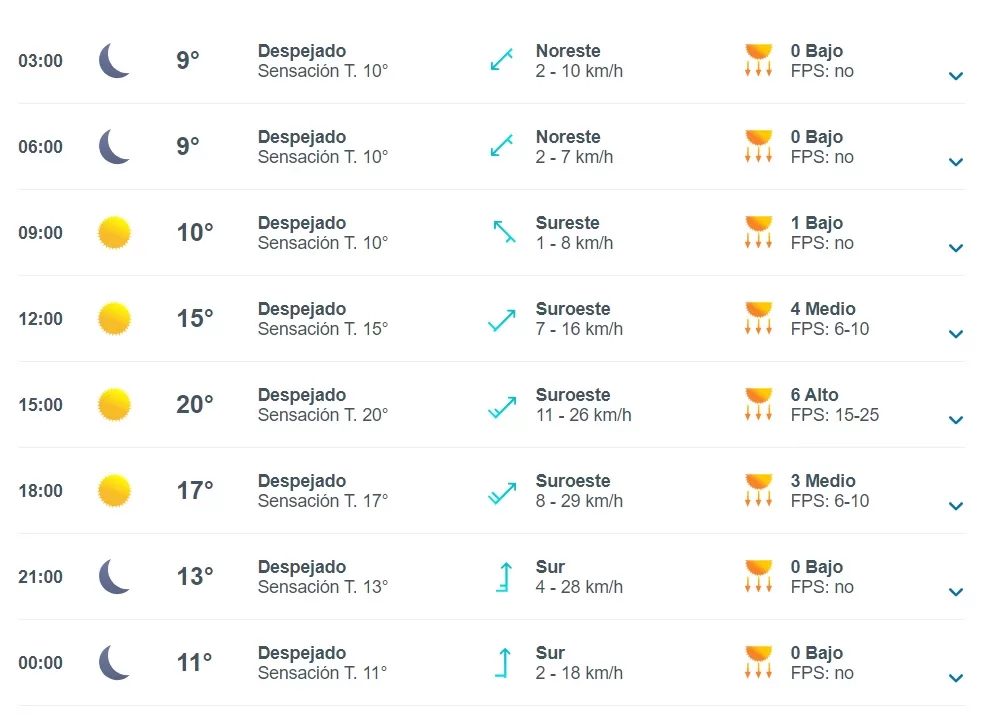Screen dimensions: 982x720
Task: Click the UV index icon beside 4 Medio
Action: point(758,318)
